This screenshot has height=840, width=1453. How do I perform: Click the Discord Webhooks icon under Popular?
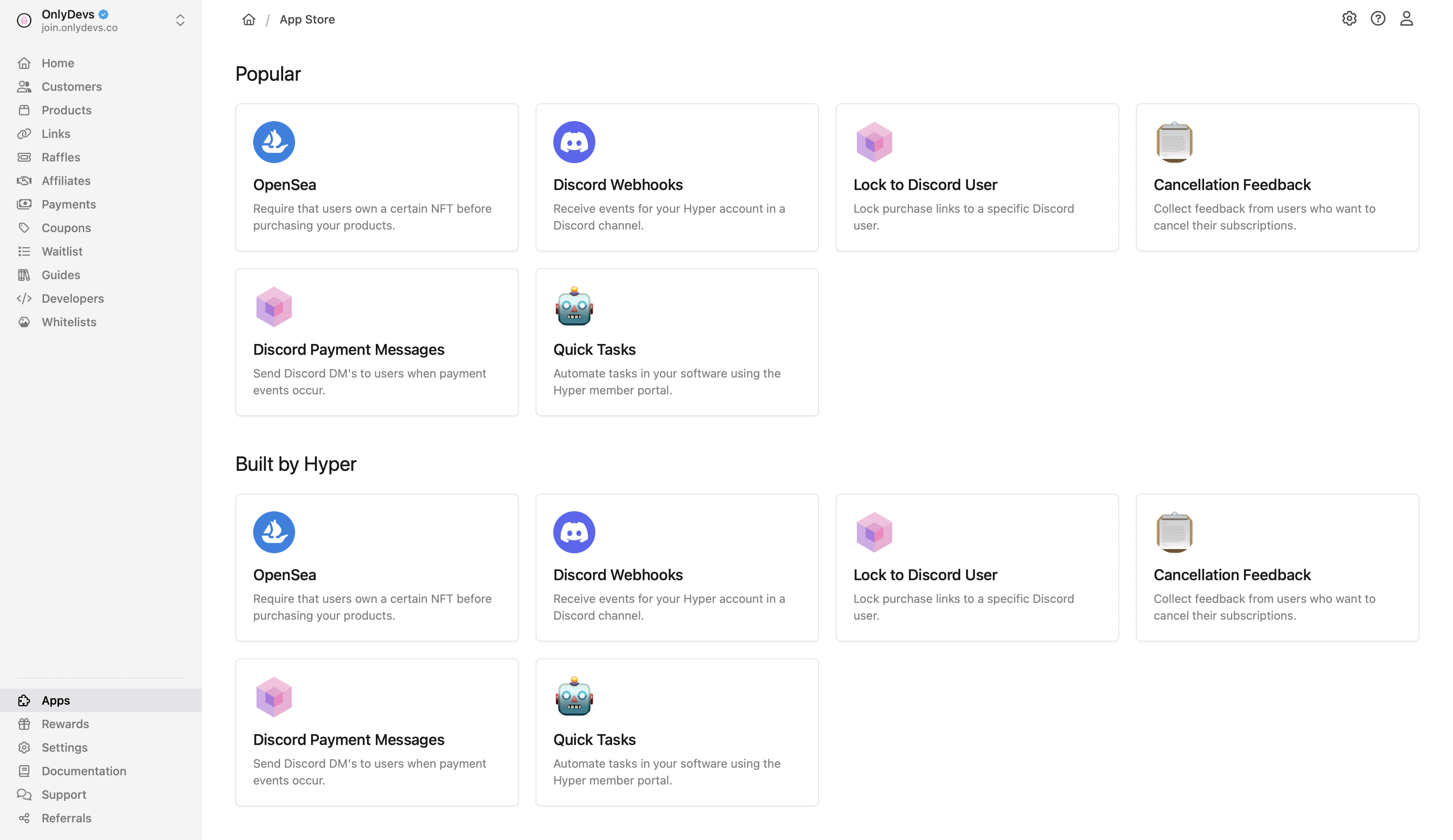pos(574,142)
